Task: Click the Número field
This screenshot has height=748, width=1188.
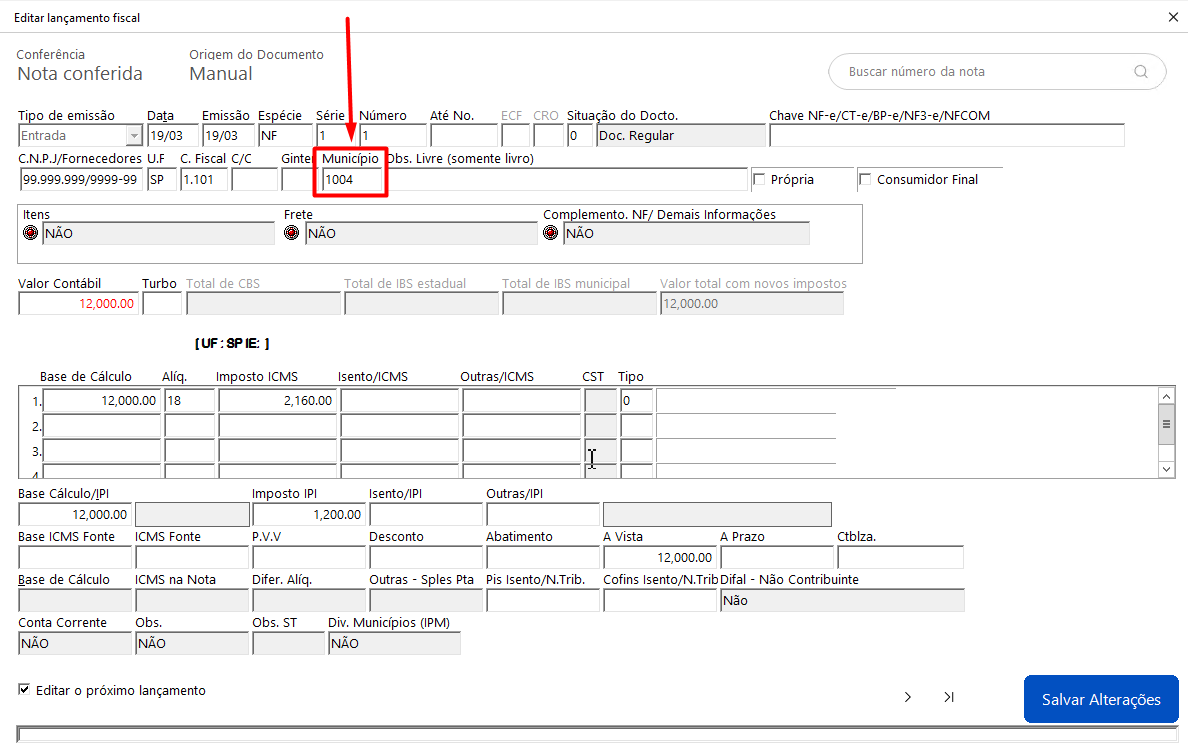Action: click(x=392, y=136)
